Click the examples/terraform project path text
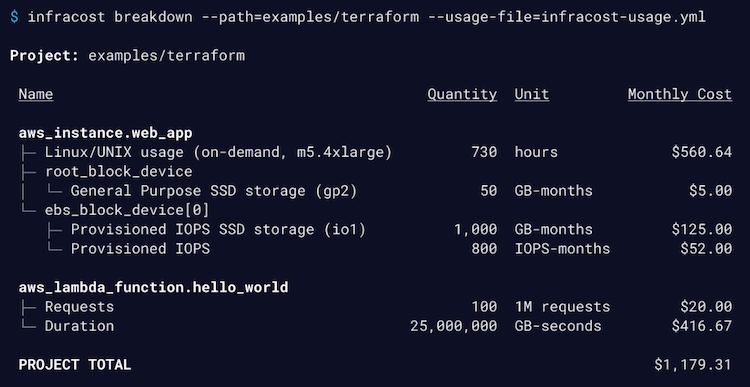This screenshot has width=750, height=387. click(166, 55)
